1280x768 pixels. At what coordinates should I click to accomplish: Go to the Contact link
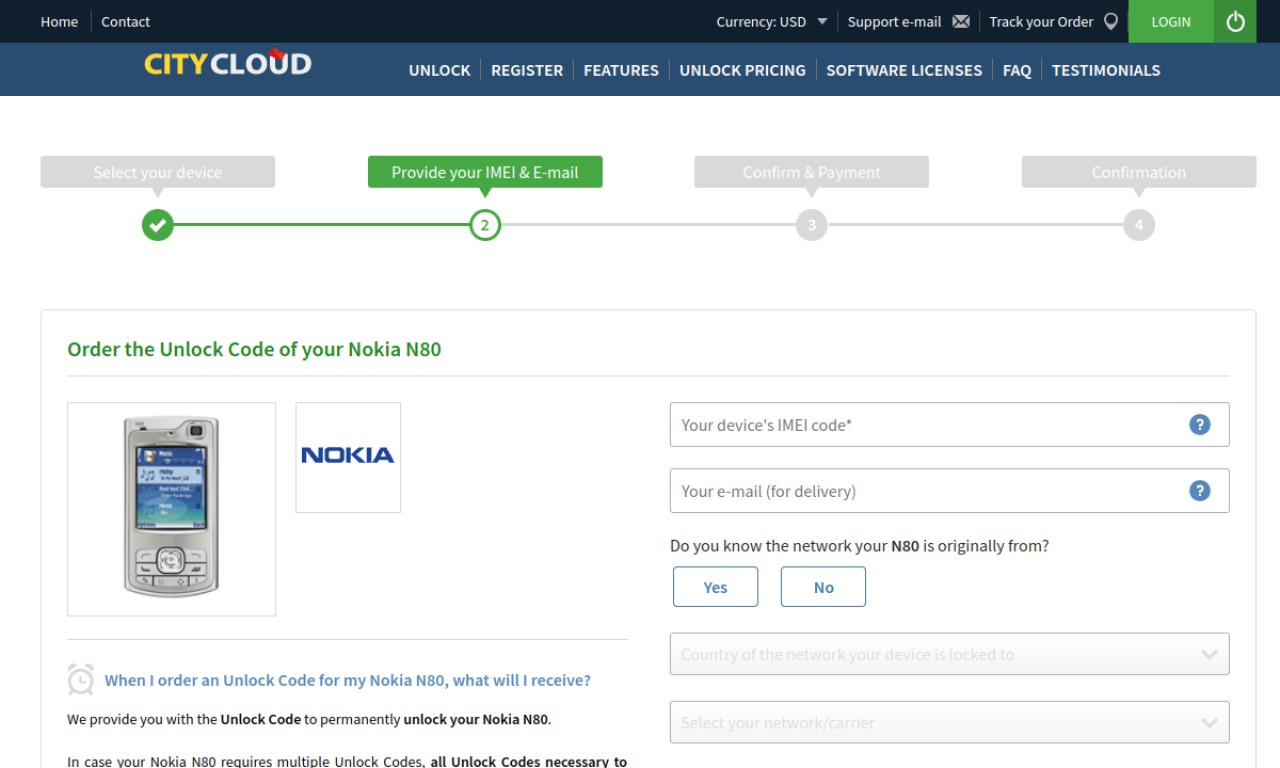[x=125, y=22]
